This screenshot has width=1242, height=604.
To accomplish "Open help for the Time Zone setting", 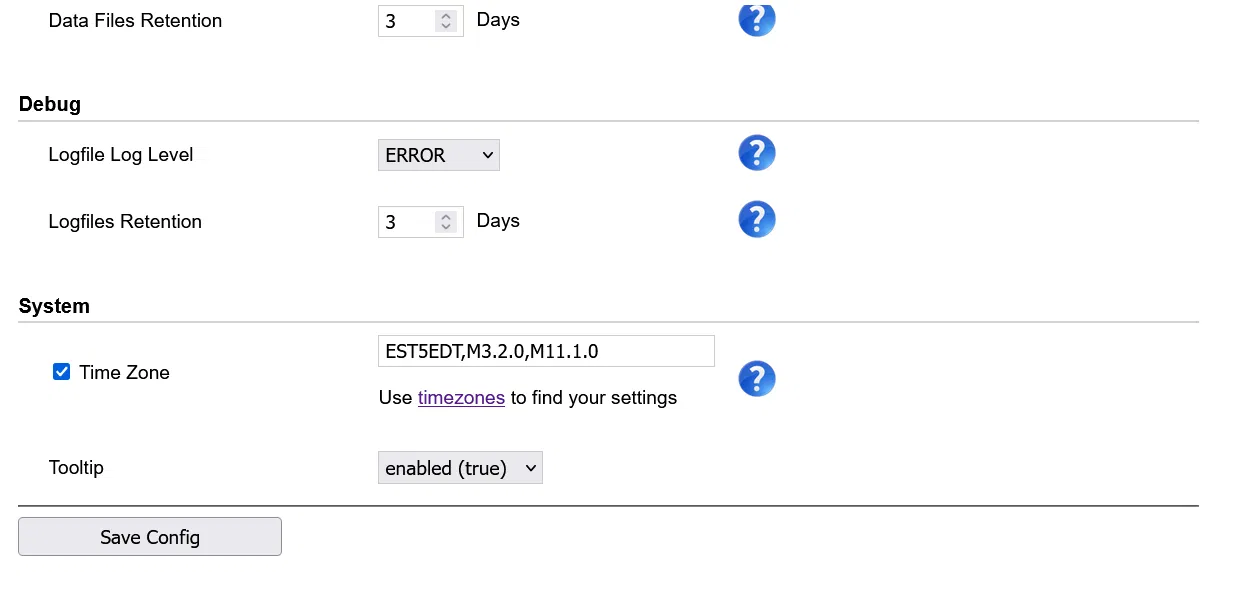I will coord(757,379).
